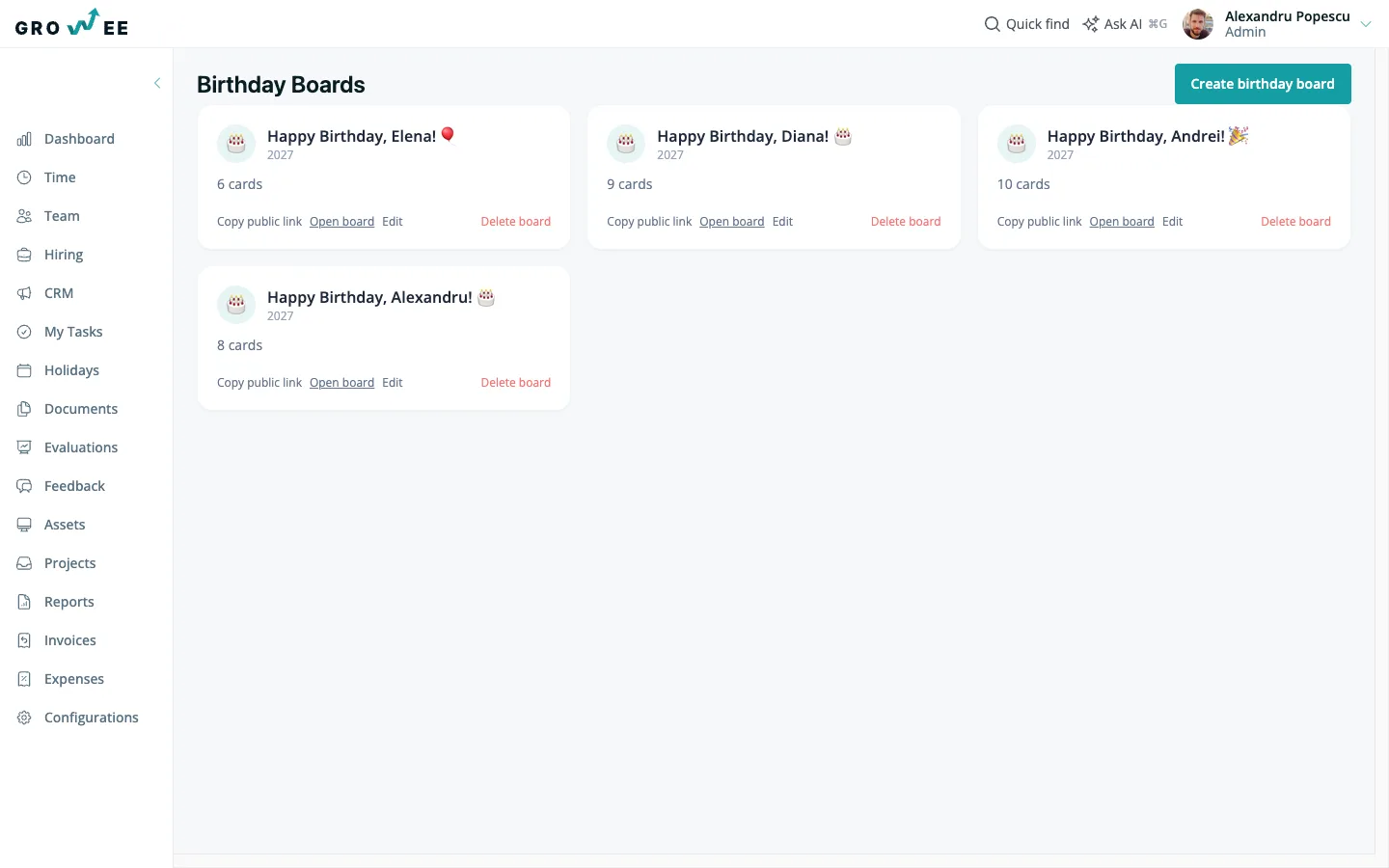1389x868 pixels.
Task: Click the Documents pages icon
Action: coord(24,409)
